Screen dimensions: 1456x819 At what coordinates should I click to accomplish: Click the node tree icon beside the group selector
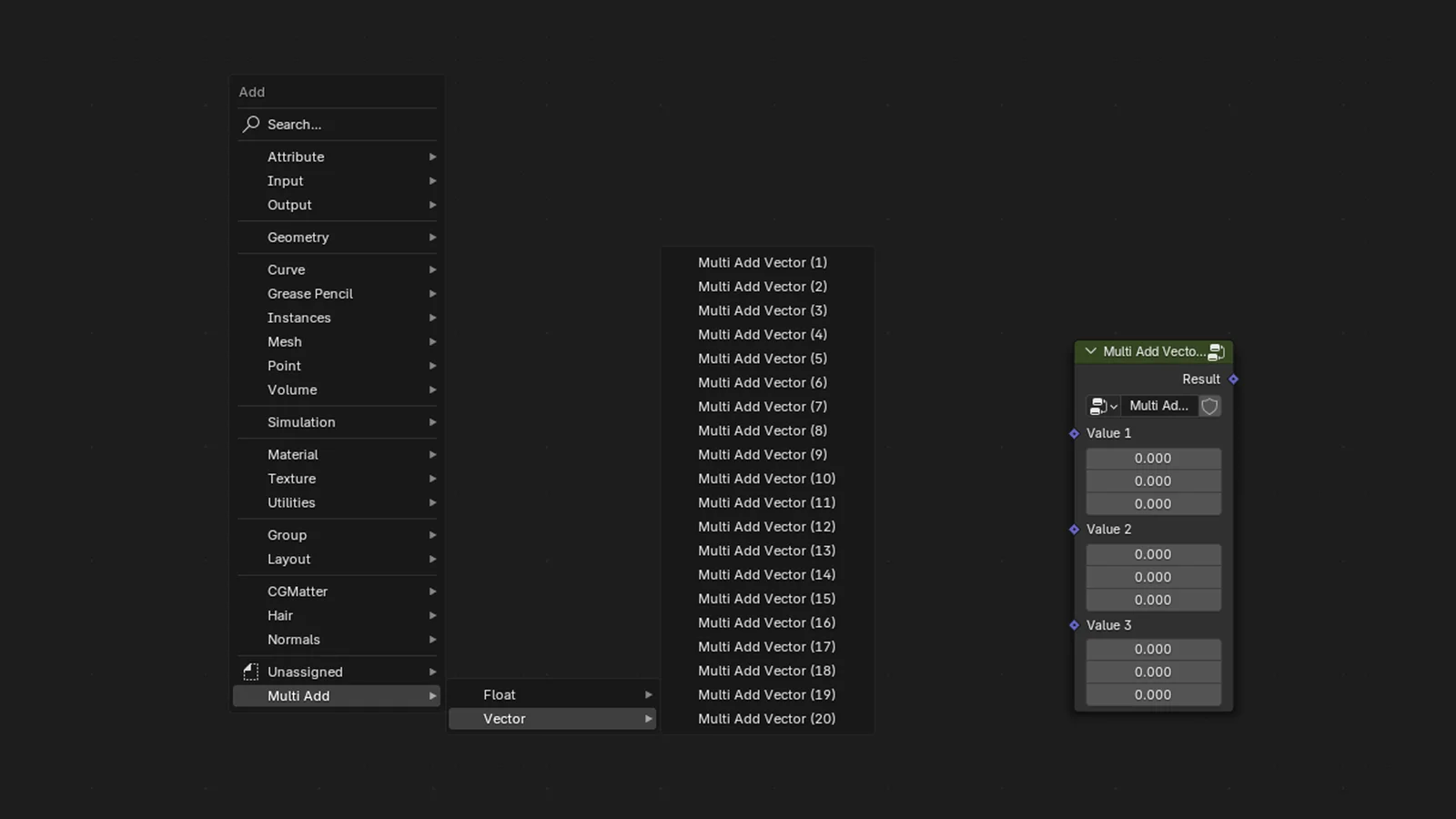pyautogui.click(x=1098, y=406)
